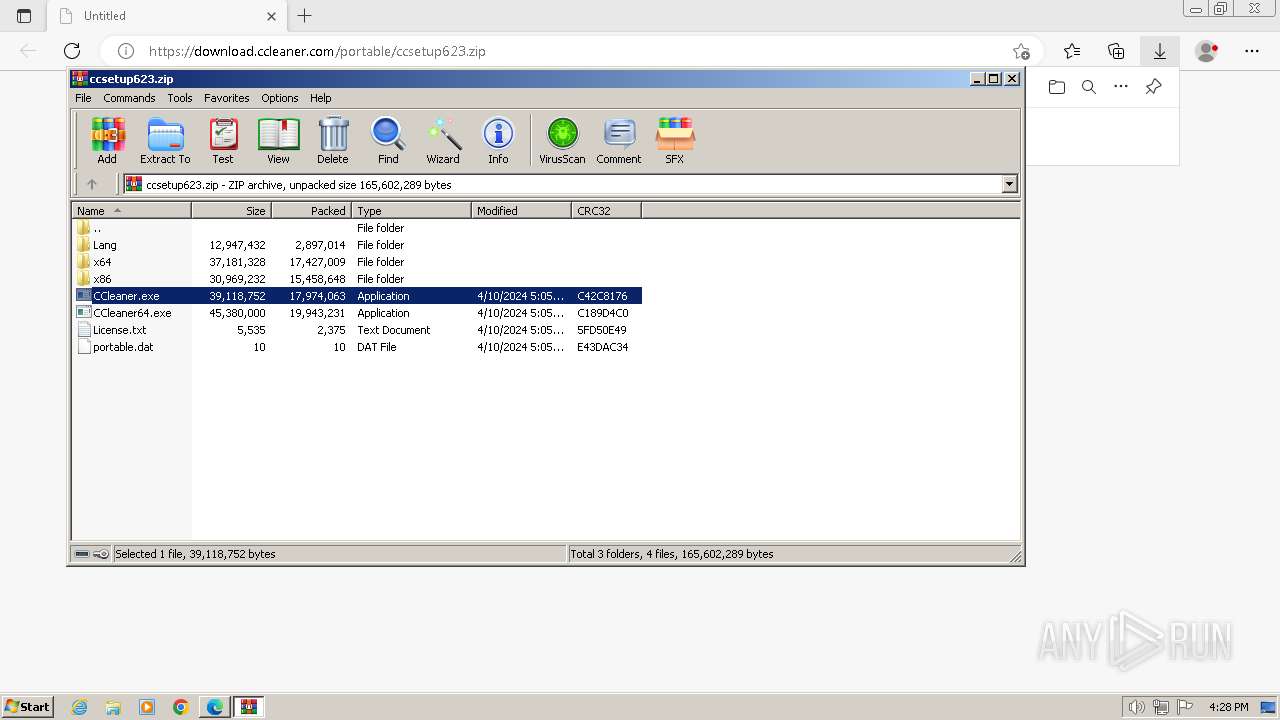This screenshot has width=1280, height=720.
Task: Open Edge favorites star icon
Action: [x=1072, y=51]
